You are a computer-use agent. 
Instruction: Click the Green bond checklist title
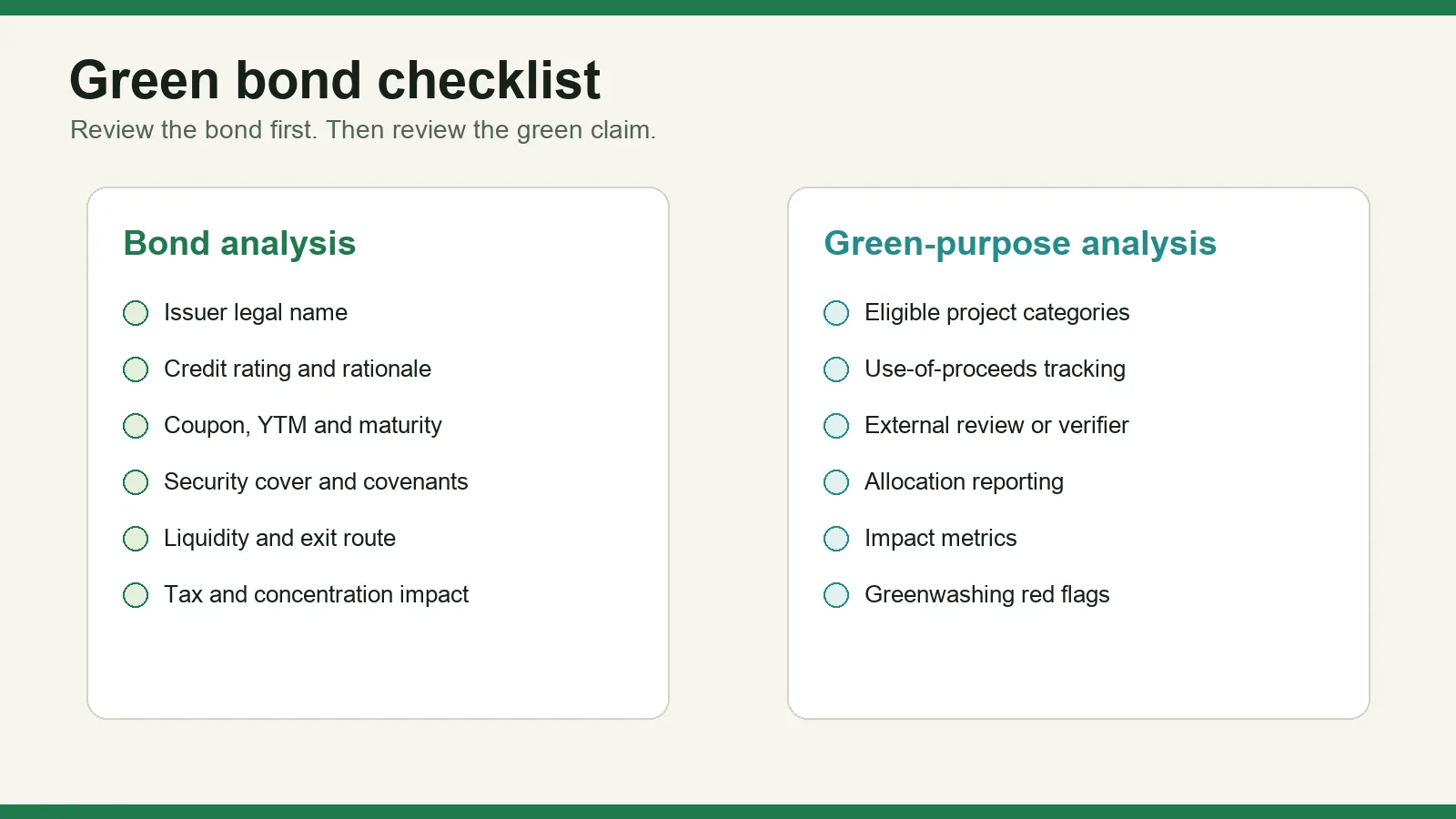[335, 80]
